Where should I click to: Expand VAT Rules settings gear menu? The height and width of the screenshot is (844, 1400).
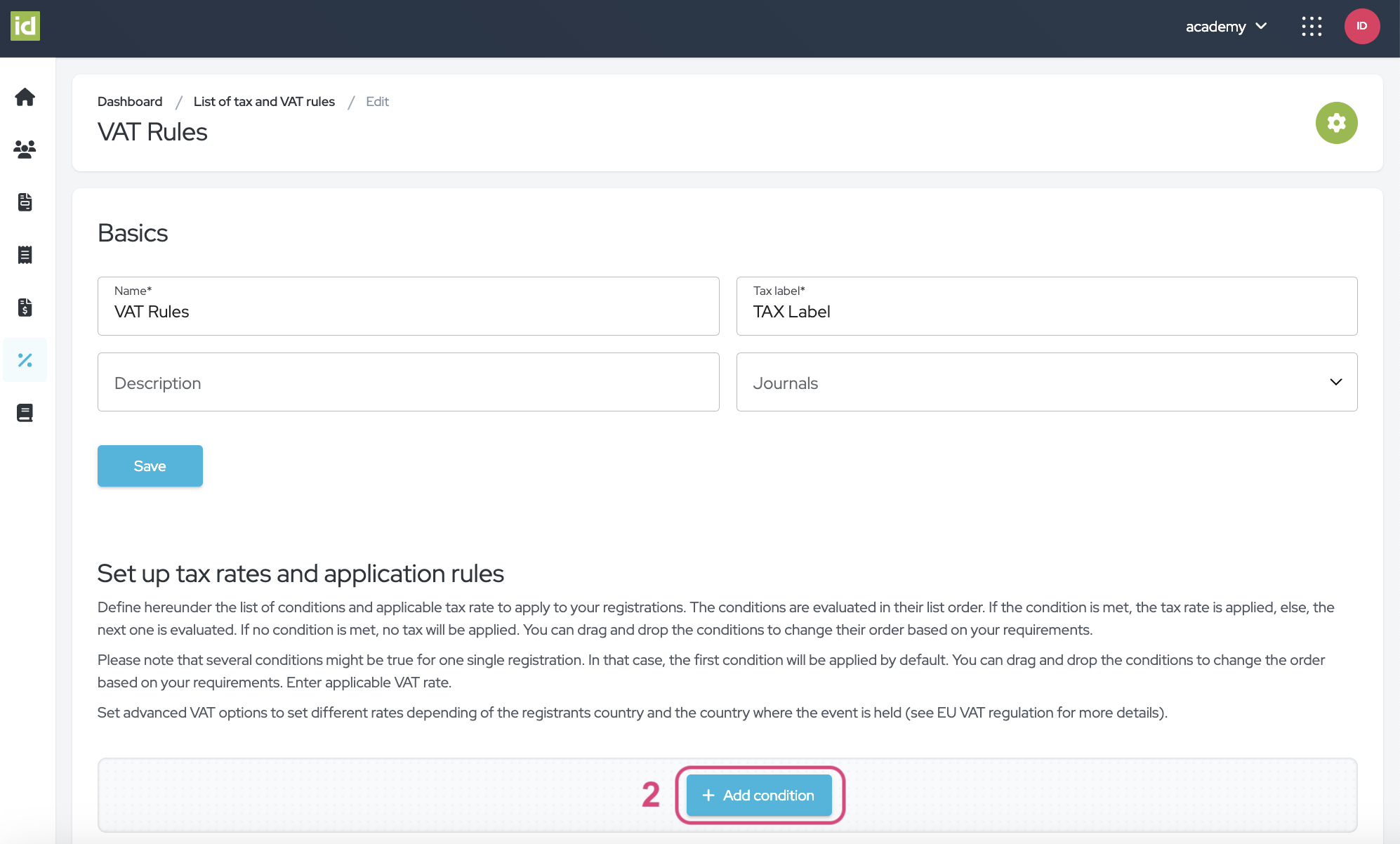tap(1336, 122)
